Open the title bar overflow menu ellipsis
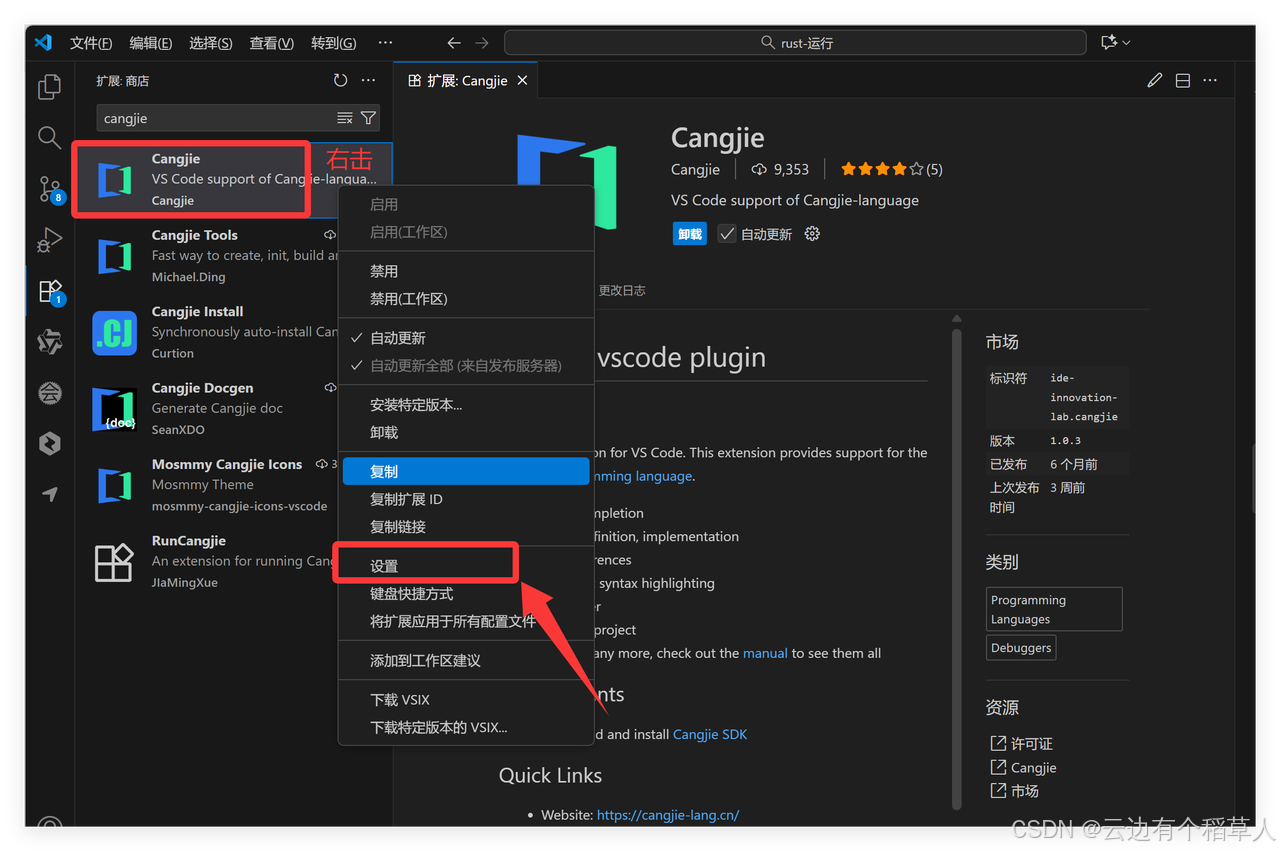 click(x=385, y=43)
